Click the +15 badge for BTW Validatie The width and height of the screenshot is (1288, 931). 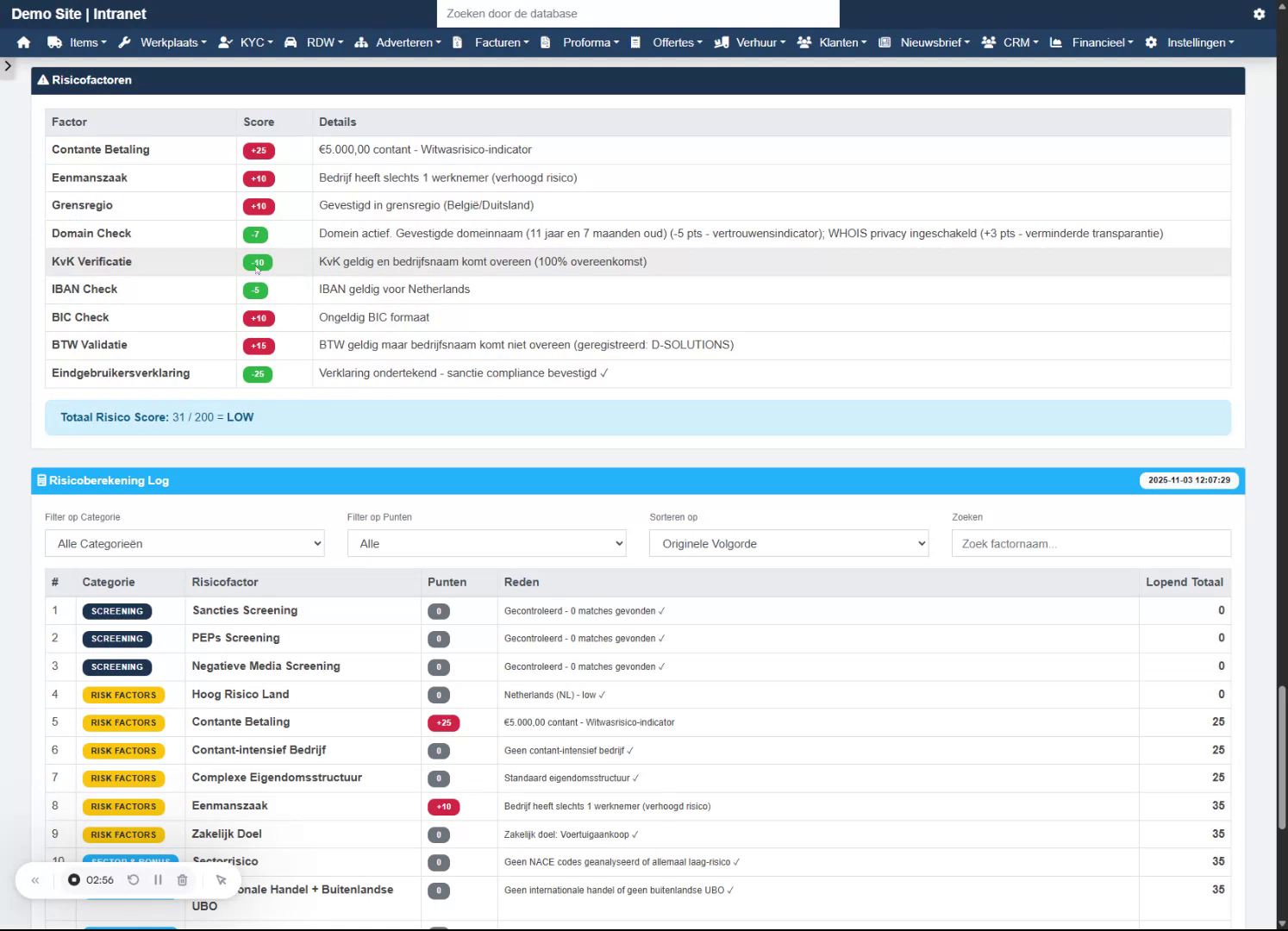coord(259,346)
